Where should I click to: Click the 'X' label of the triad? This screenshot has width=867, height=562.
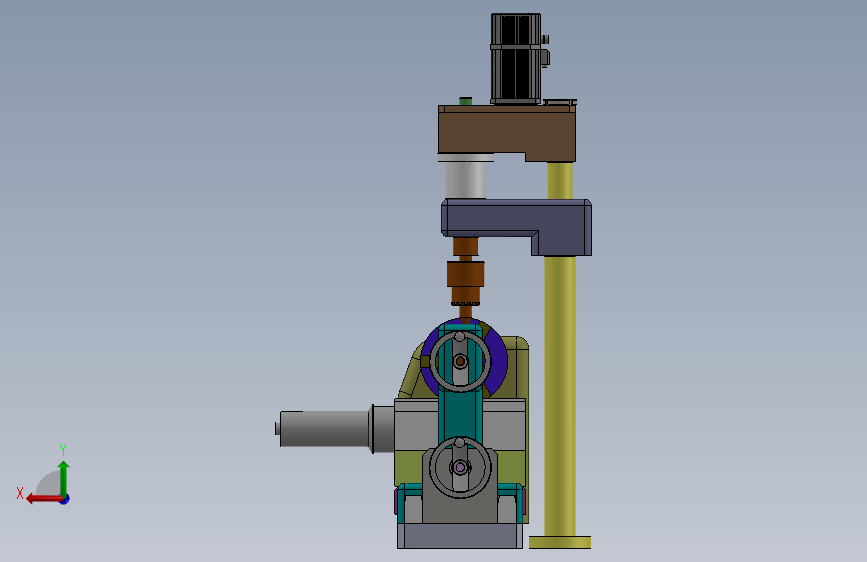20,493
